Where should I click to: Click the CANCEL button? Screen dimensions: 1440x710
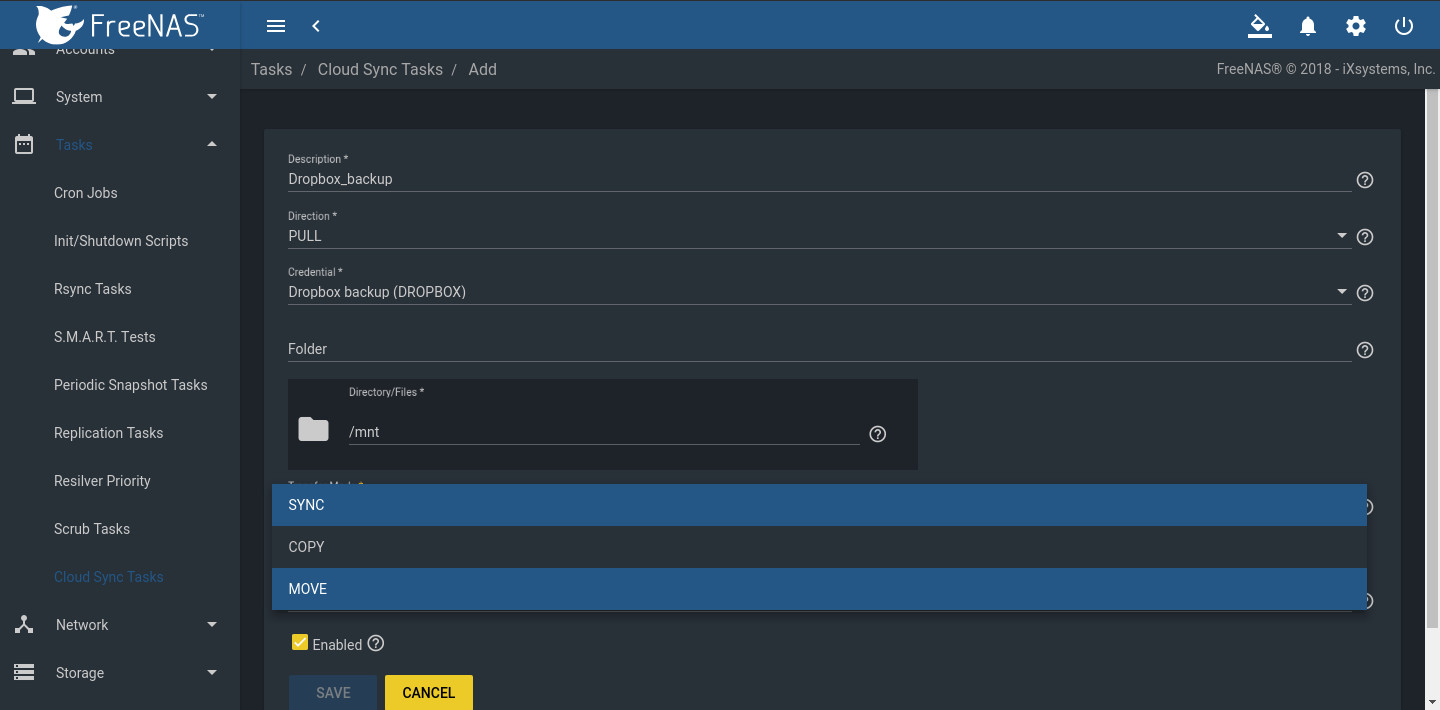429,692
